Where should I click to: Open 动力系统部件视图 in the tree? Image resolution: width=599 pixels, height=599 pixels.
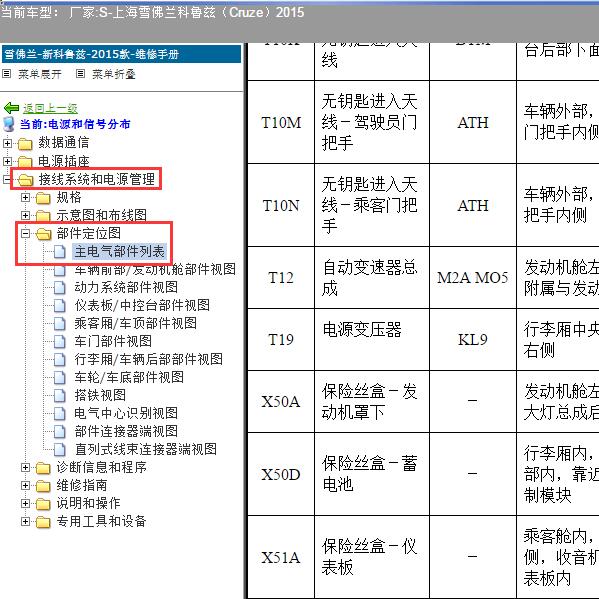click(x=126, y=288)
